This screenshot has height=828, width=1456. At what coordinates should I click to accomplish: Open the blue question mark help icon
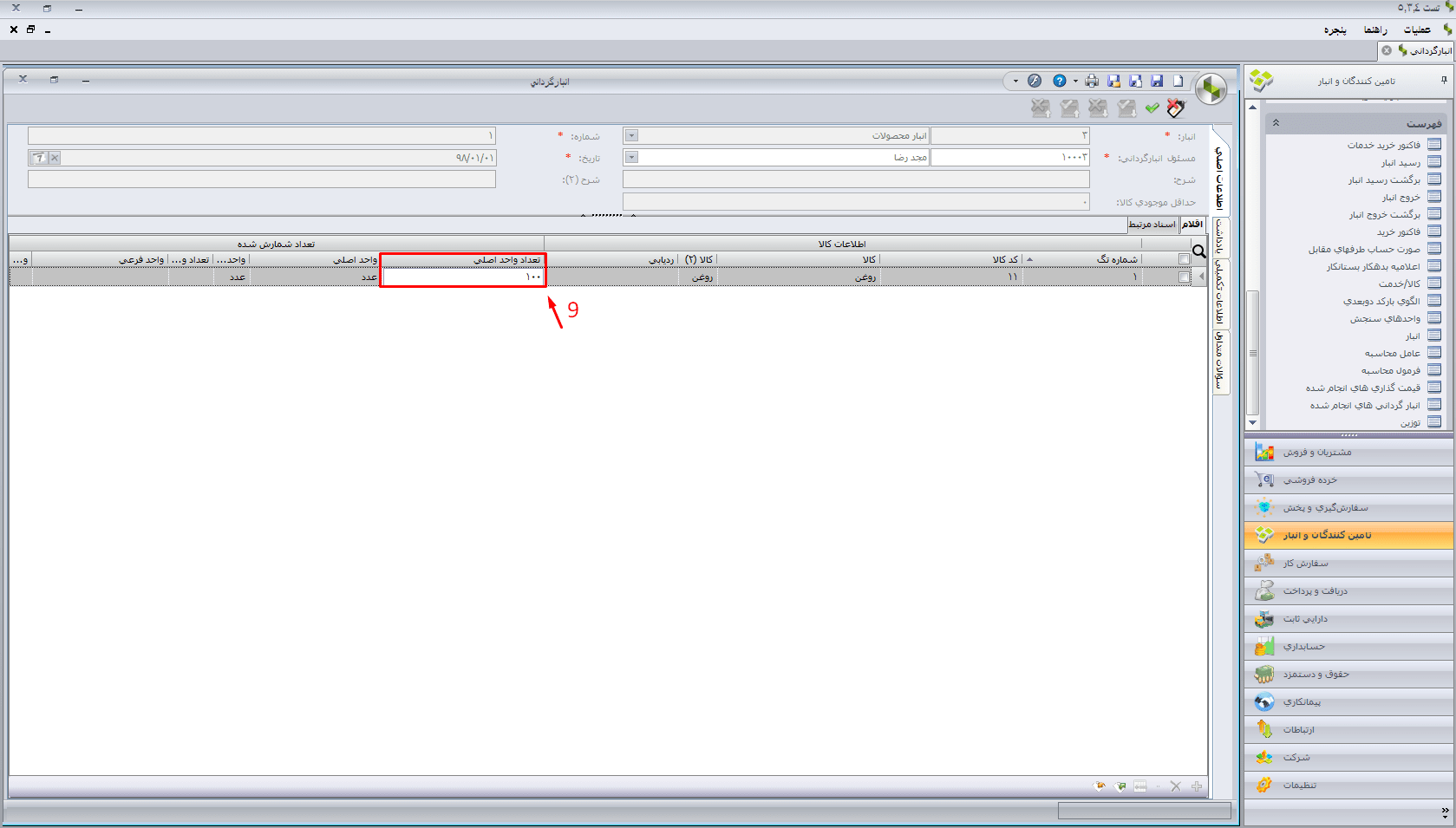tap(1060, 81)
